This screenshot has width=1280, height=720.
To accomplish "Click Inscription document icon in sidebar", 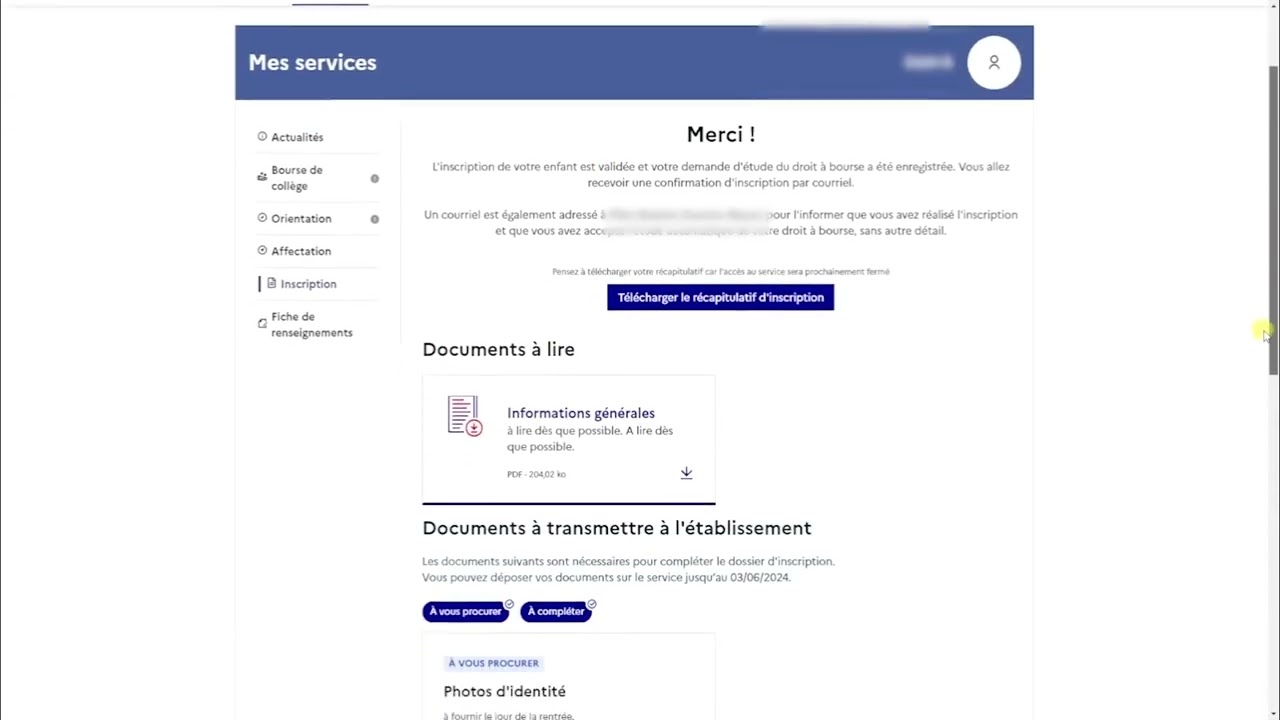I will coord(271,283).
